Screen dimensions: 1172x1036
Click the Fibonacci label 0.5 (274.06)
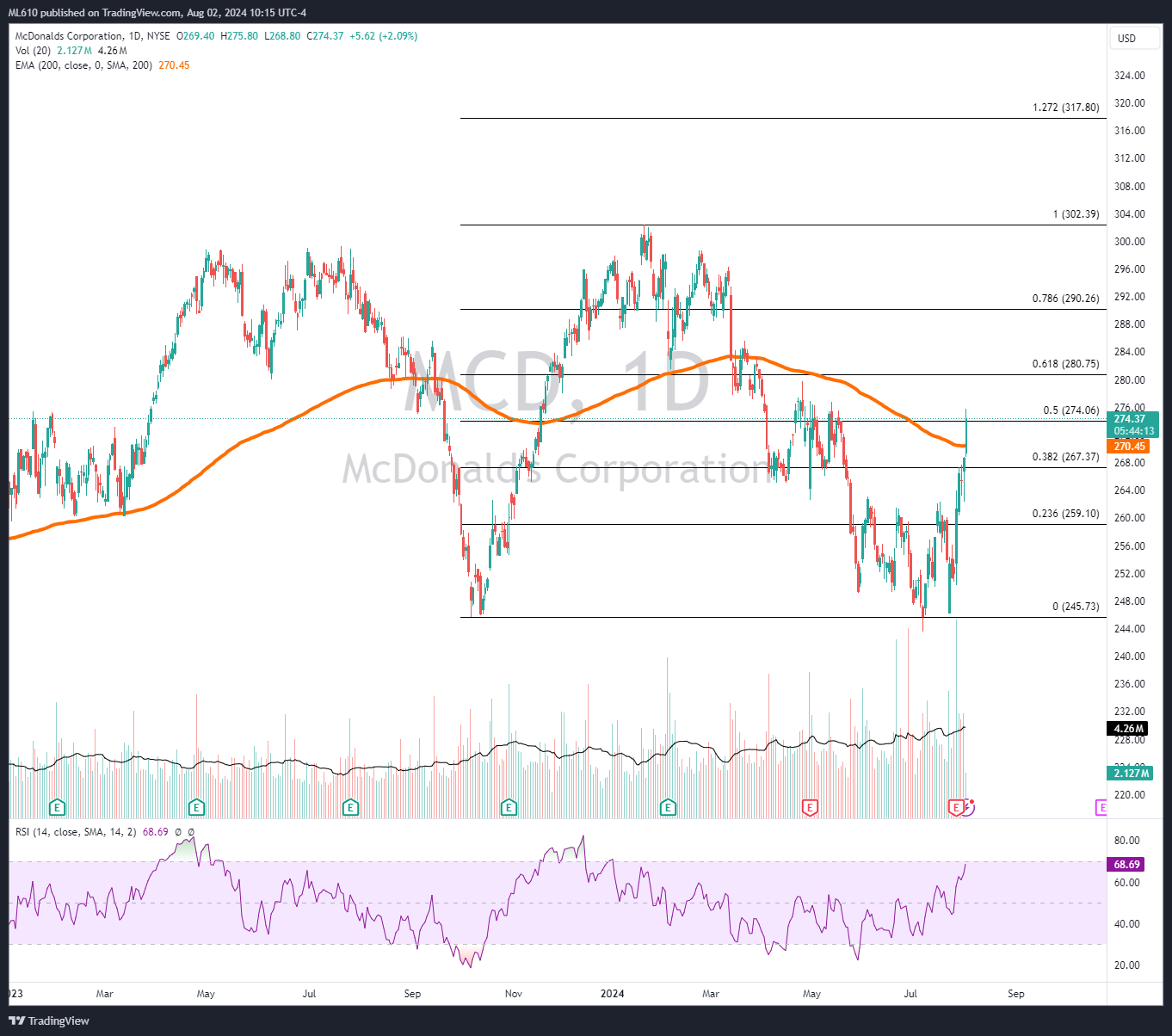point(1070,410)
